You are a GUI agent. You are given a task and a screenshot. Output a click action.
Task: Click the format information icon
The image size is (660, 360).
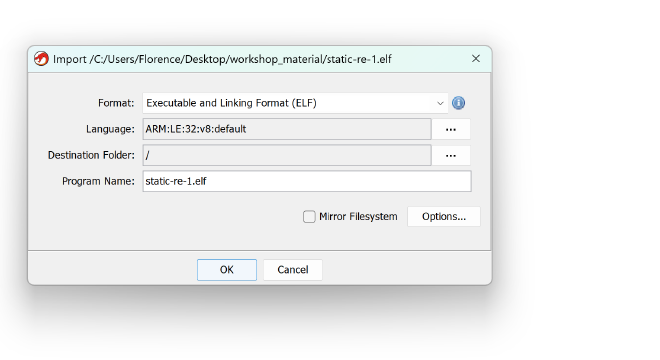[x=458, y=103]
